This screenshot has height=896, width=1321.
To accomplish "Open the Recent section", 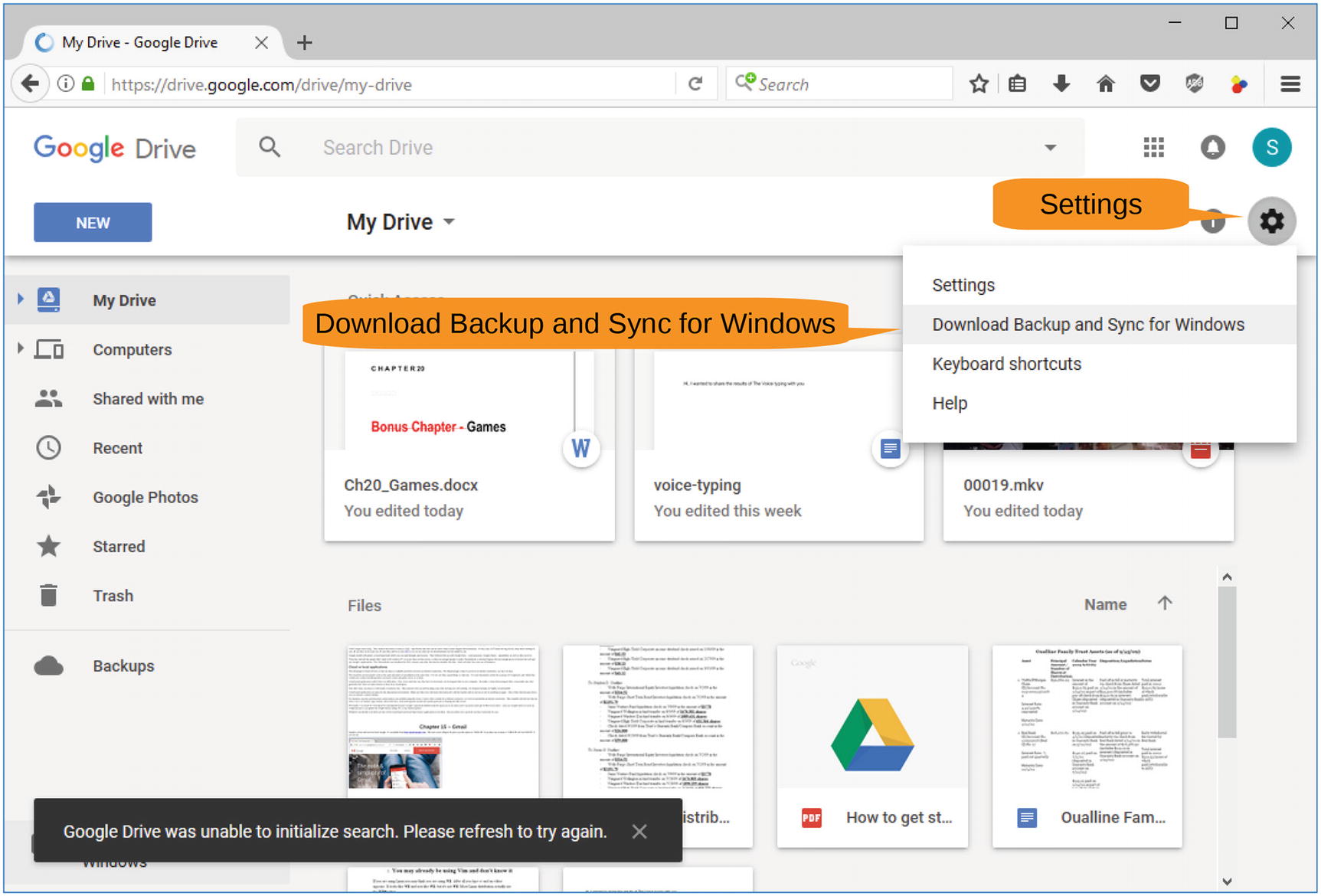I will (x=147, y=447).
